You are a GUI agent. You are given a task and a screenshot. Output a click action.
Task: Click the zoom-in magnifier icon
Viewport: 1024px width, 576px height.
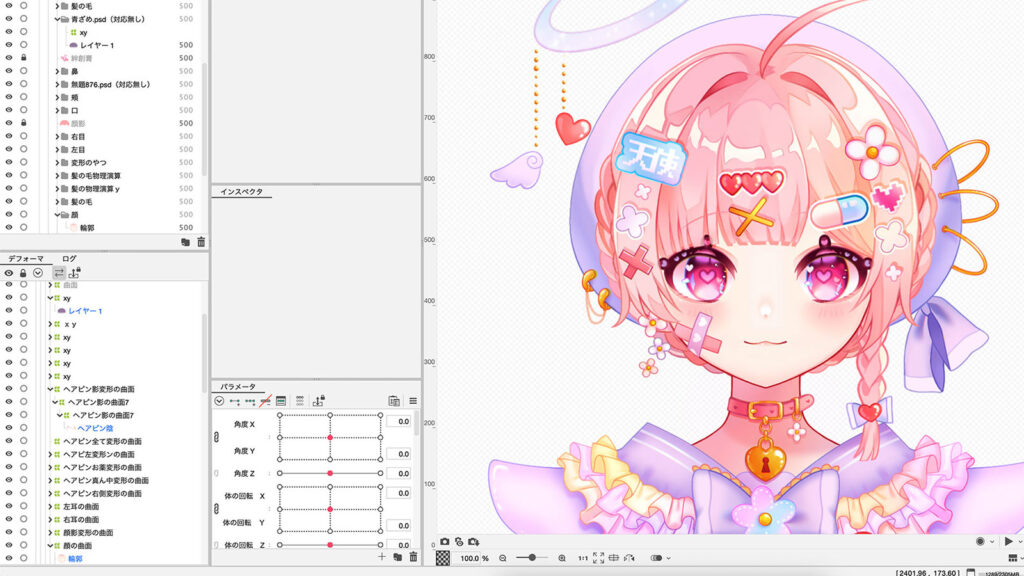562,558
